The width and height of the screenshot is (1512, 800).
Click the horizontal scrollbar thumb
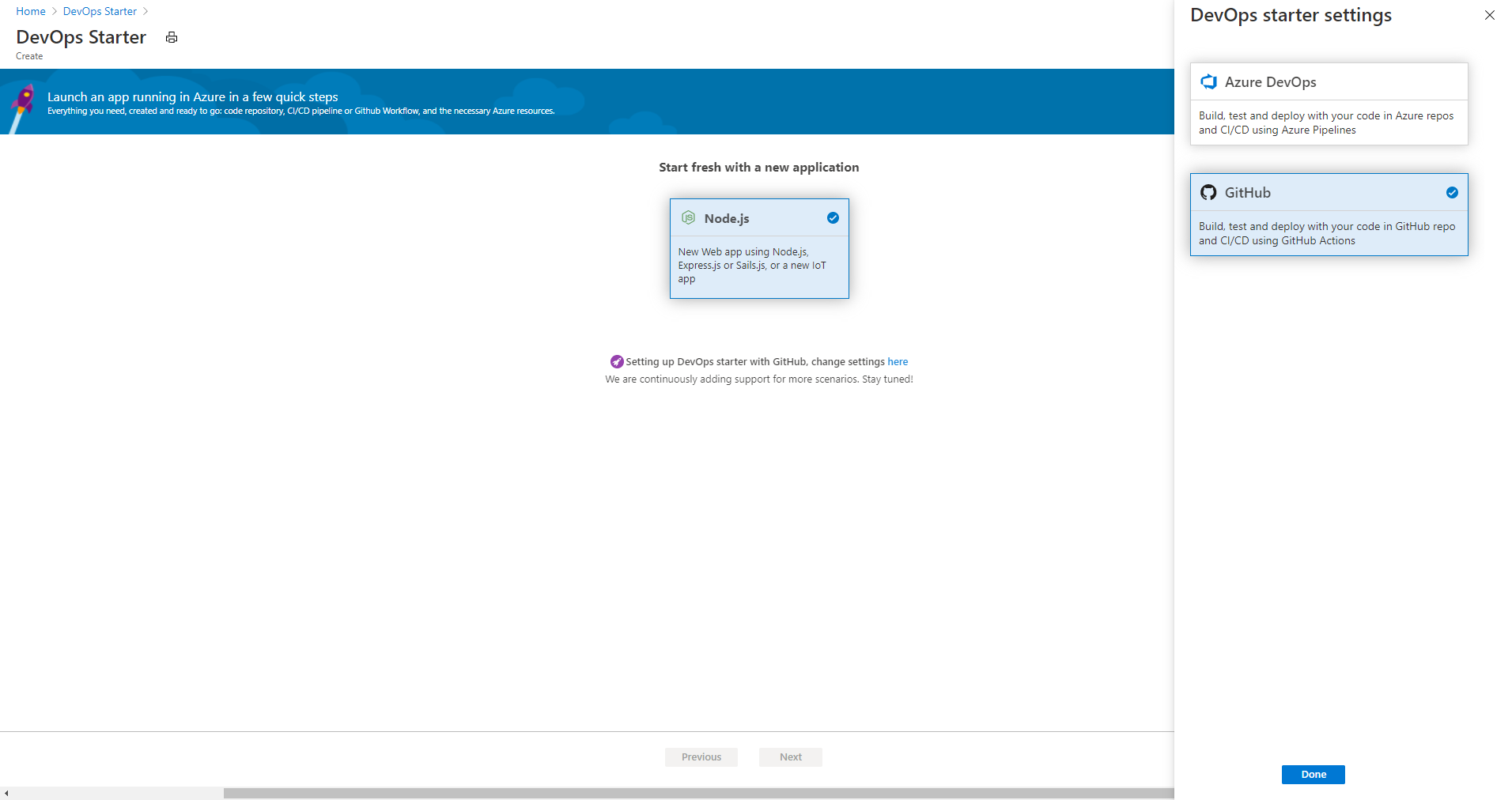tap(698, 793)
